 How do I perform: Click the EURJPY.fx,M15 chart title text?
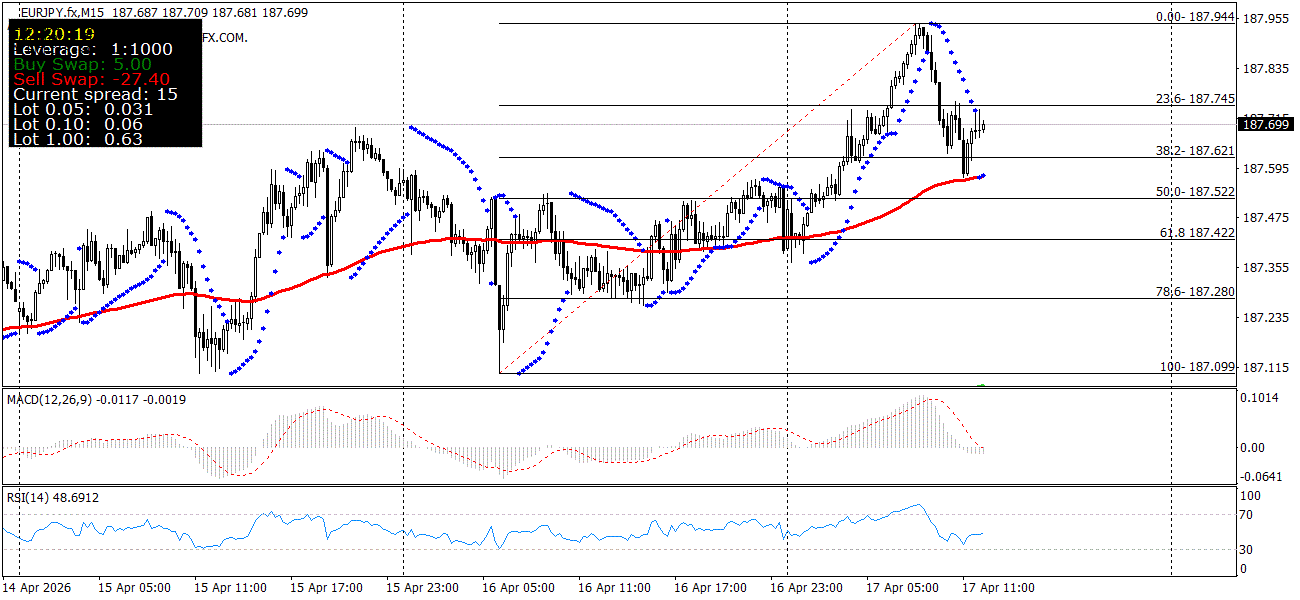[x=62, y=12]
